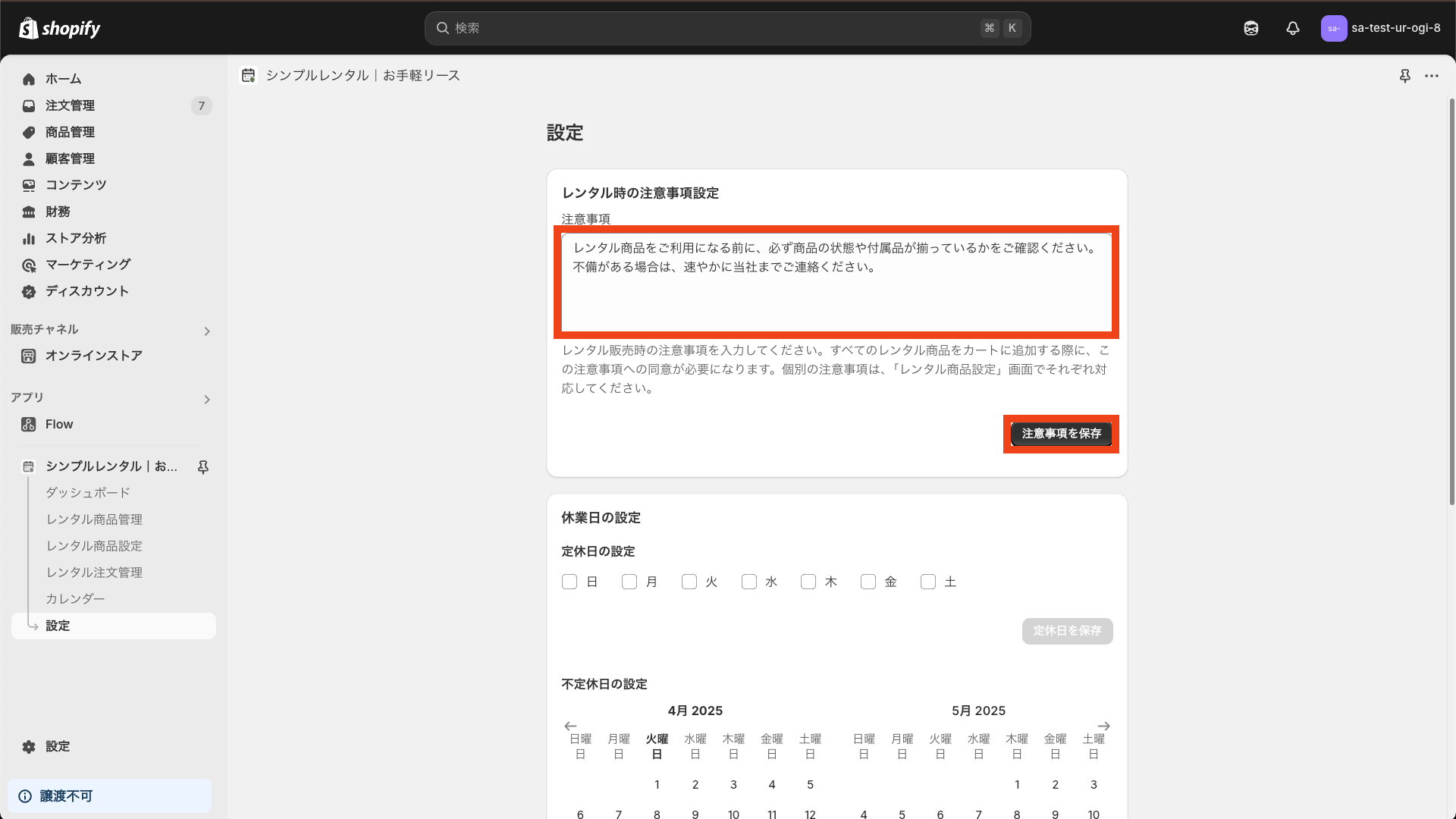1456x819 pixels.
Task: Expand the 販売チャネル section
Action: [206, 331]
